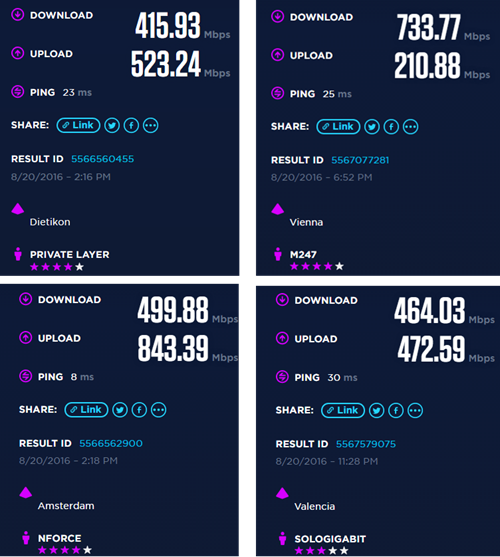500x557 pixels.
Task: Open result ID 5567077281
Action: 360,160
